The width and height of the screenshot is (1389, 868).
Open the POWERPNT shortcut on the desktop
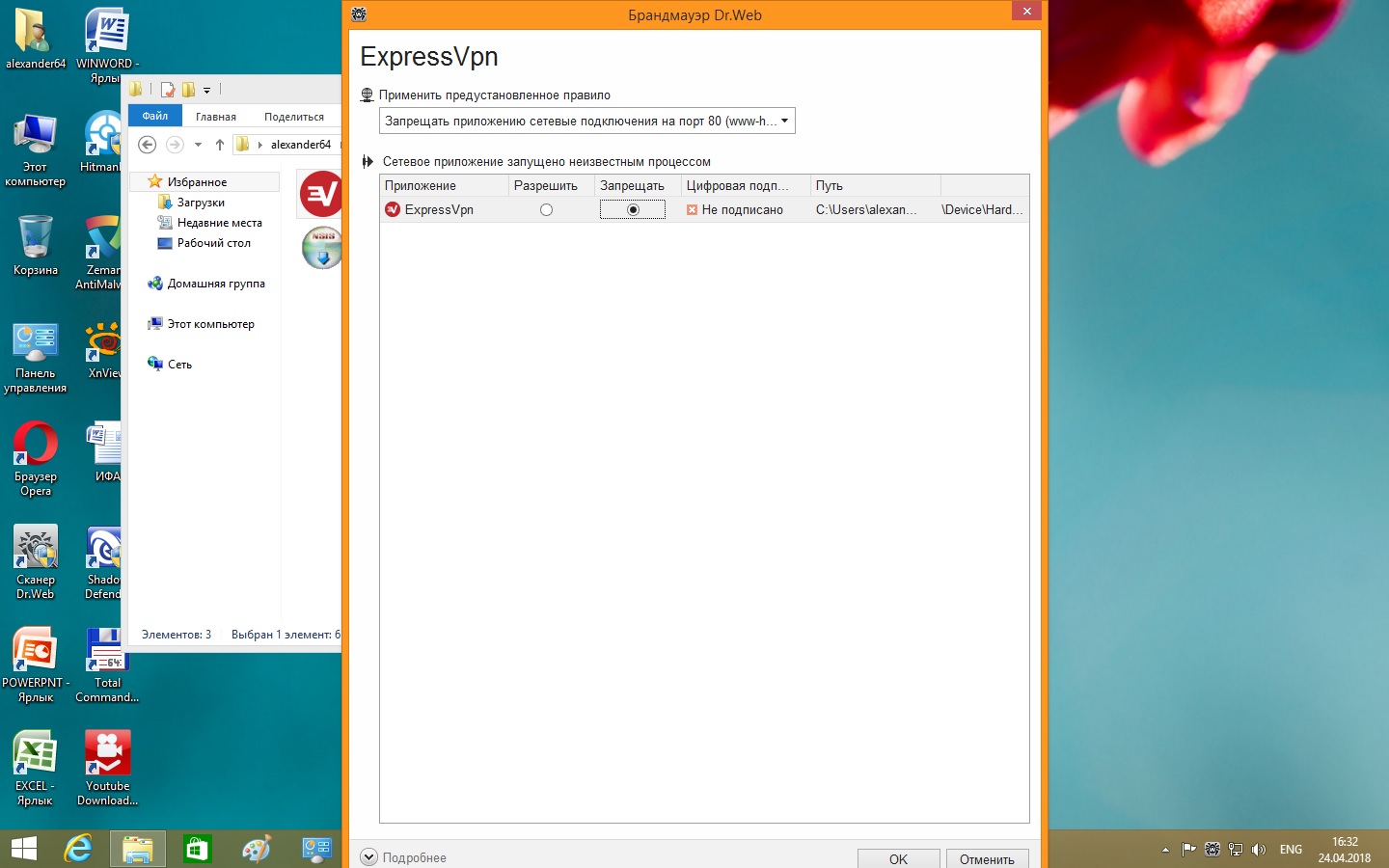coord(36,665)
